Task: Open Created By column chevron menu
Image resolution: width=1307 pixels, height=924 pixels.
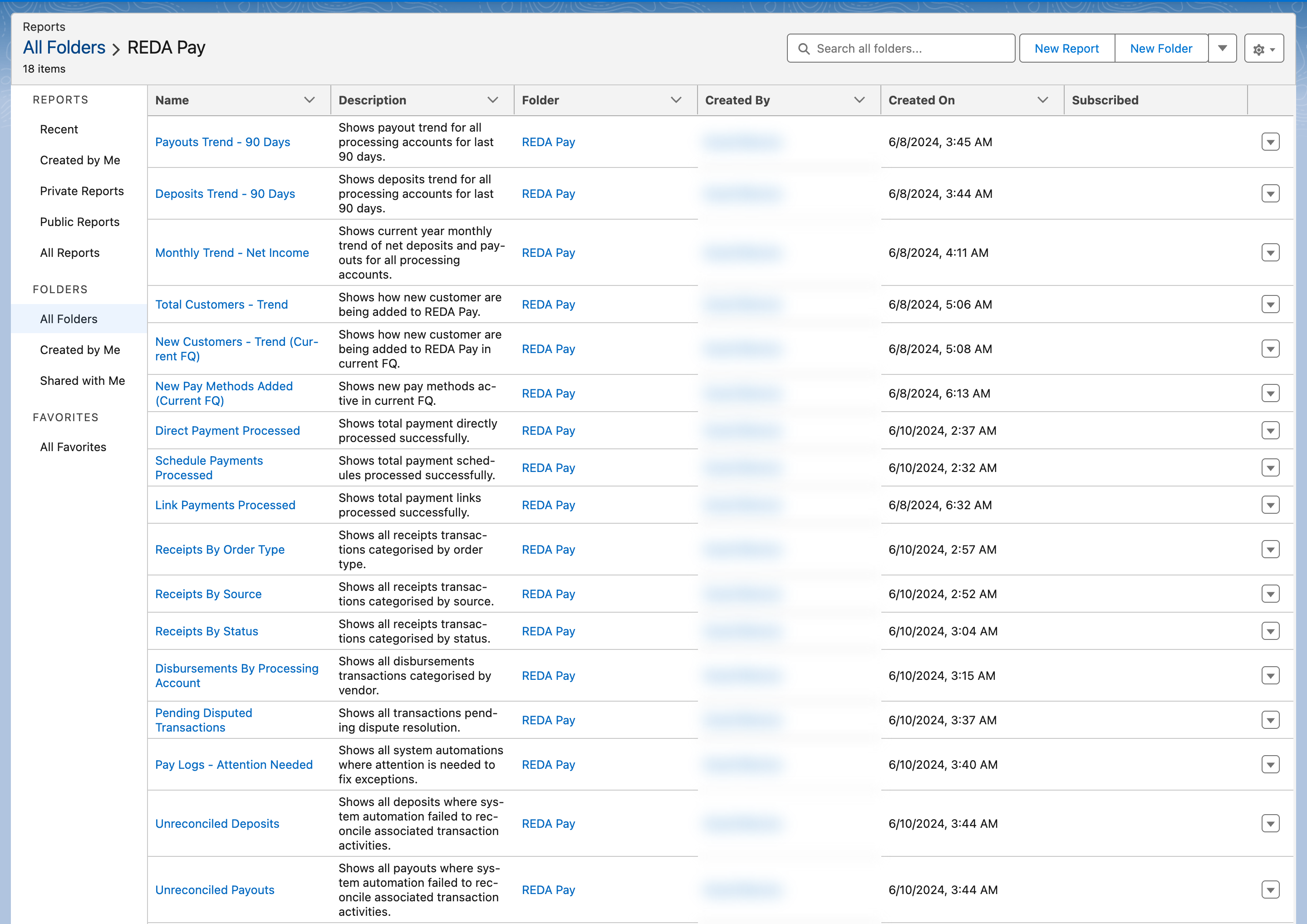Action: click(860, 100)
